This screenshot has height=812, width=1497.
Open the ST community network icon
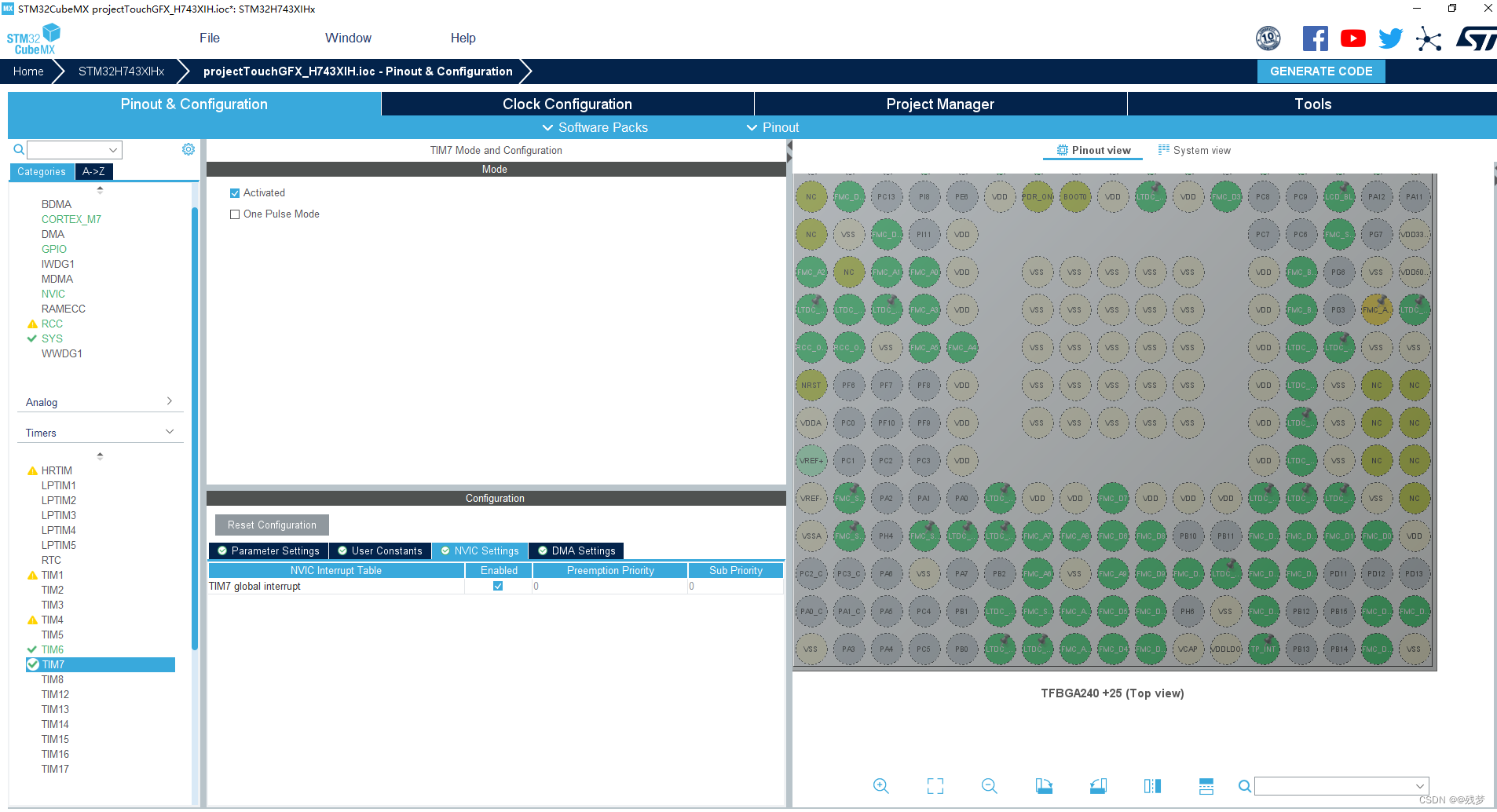(1429, 38)
